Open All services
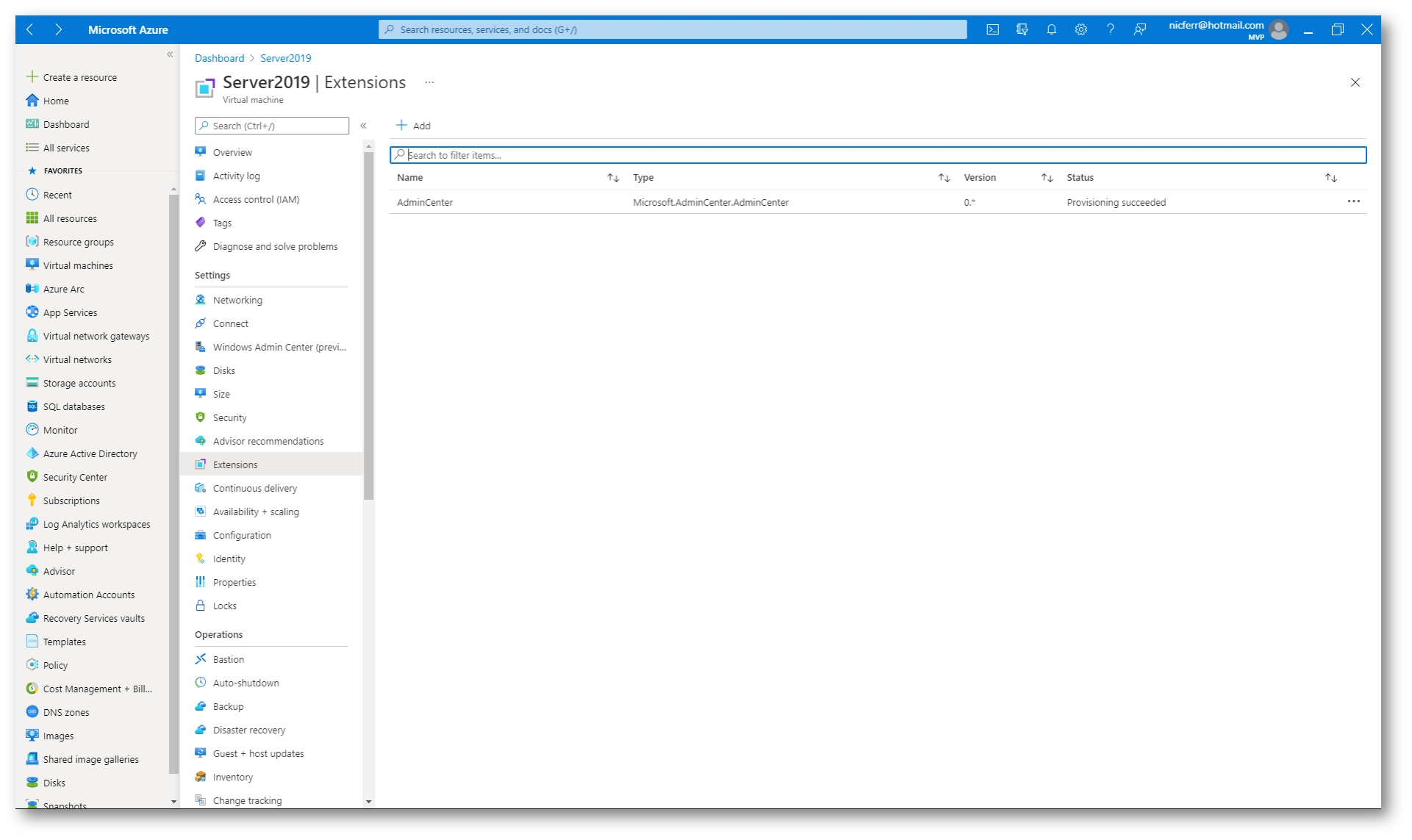Screen dimensions: 1412x840 [x=66, y=148]
